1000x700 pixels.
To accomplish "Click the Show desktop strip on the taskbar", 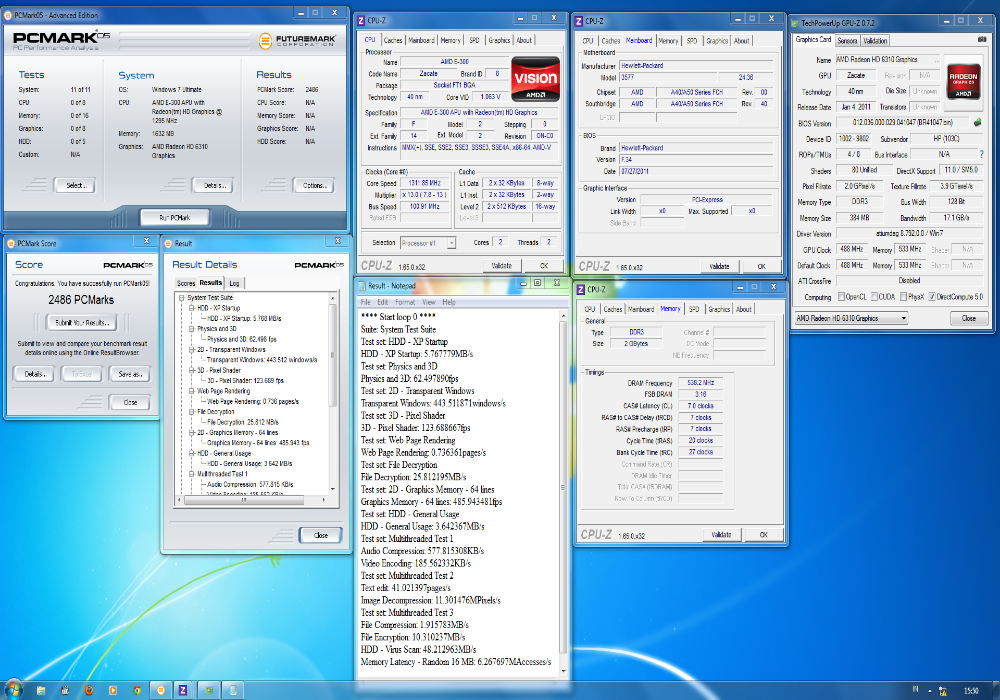I will [x=994, y=690].
